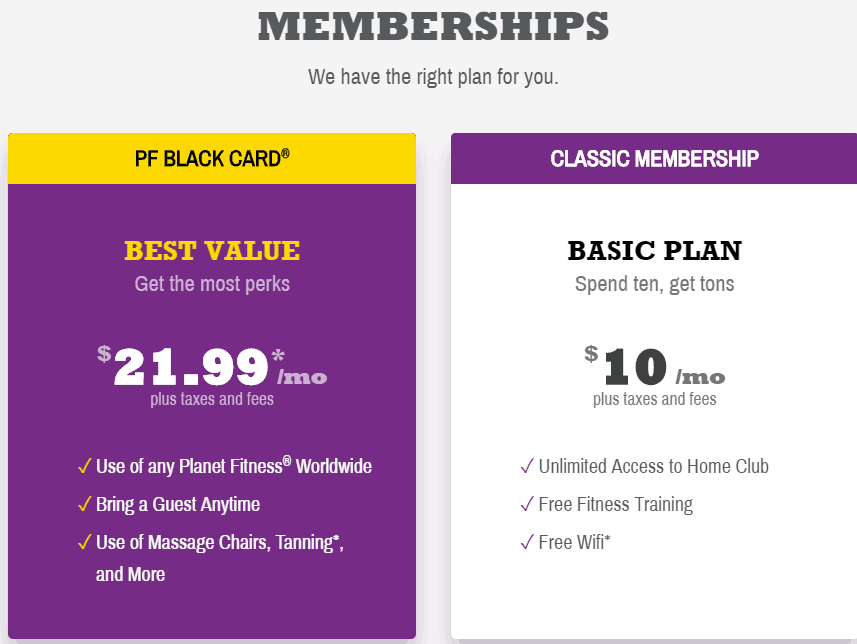Viewport: 857px width, 644px height.
Task: Click the $10 per month price
Action: pyautogui.click(x=654, y=366)
